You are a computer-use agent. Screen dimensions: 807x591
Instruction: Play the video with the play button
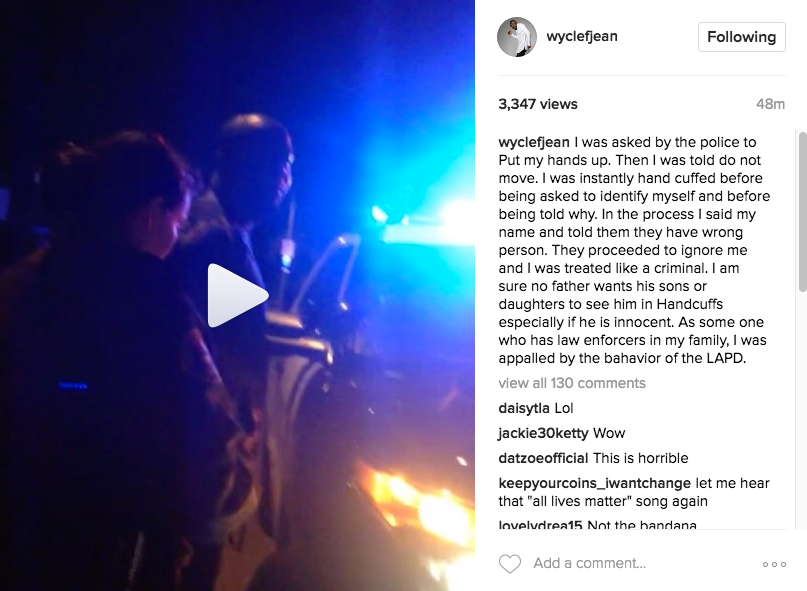(x=237, y=296)
